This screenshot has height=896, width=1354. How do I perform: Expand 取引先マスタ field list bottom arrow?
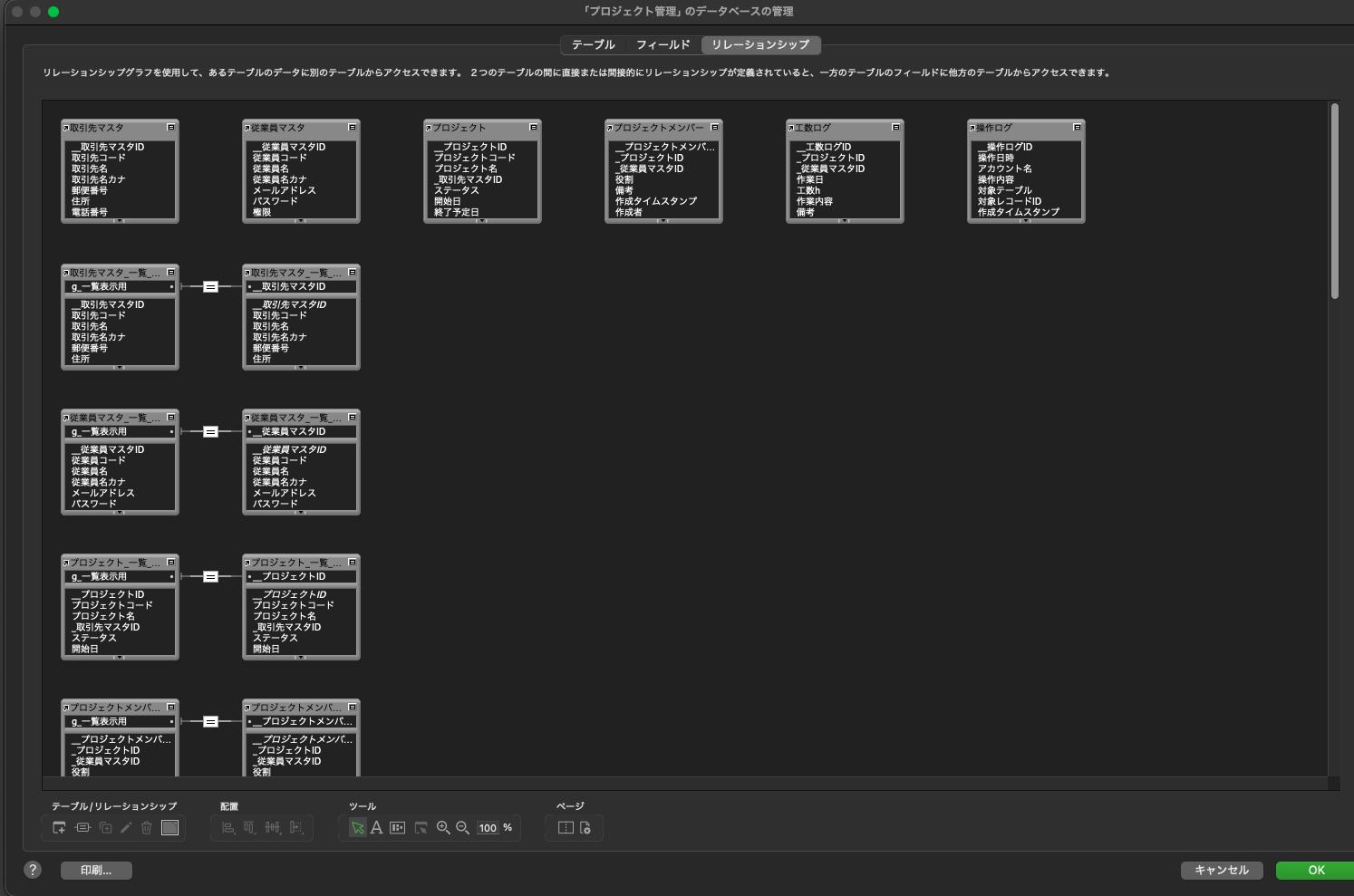pyautogui.click(x=120, y=220)
